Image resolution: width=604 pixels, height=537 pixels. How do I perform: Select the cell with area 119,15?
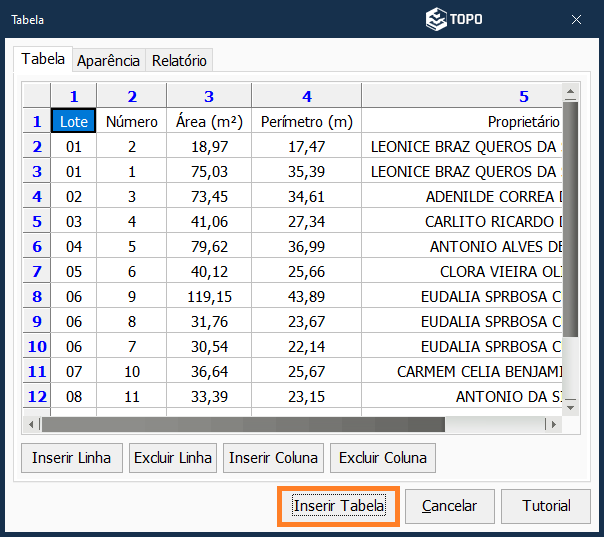tap(209, 296)
